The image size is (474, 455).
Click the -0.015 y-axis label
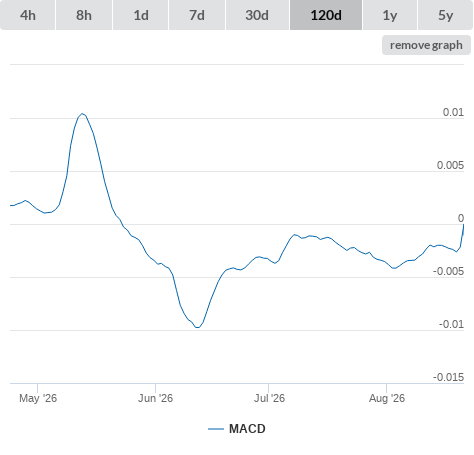pyautogui.click(x=448, y=377)
